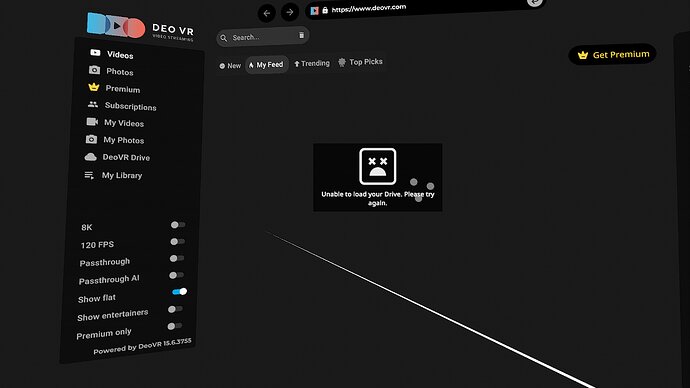
Task: Click the Unable to load your Drive message
Action: (378, 198)
